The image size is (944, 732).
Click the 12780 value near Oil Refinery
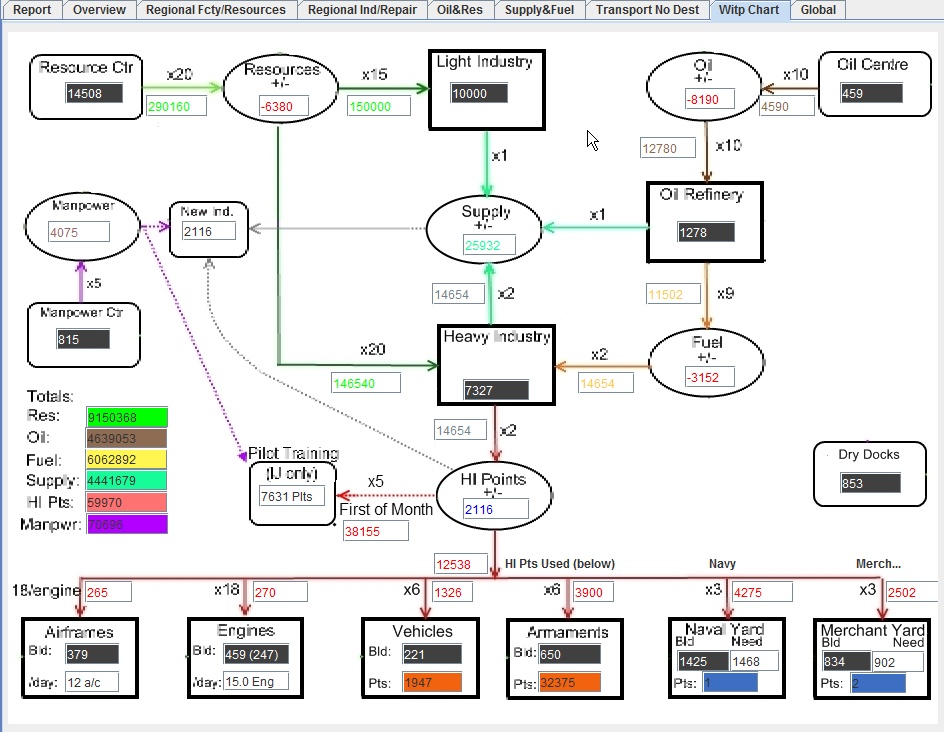point(668,148)
